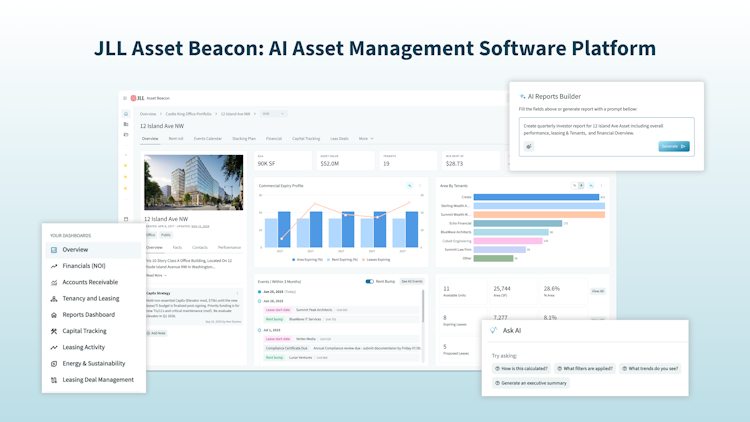Click the Leasing Activity line icon
Viewport: 750px width, 422px height.
click(54, 347)
